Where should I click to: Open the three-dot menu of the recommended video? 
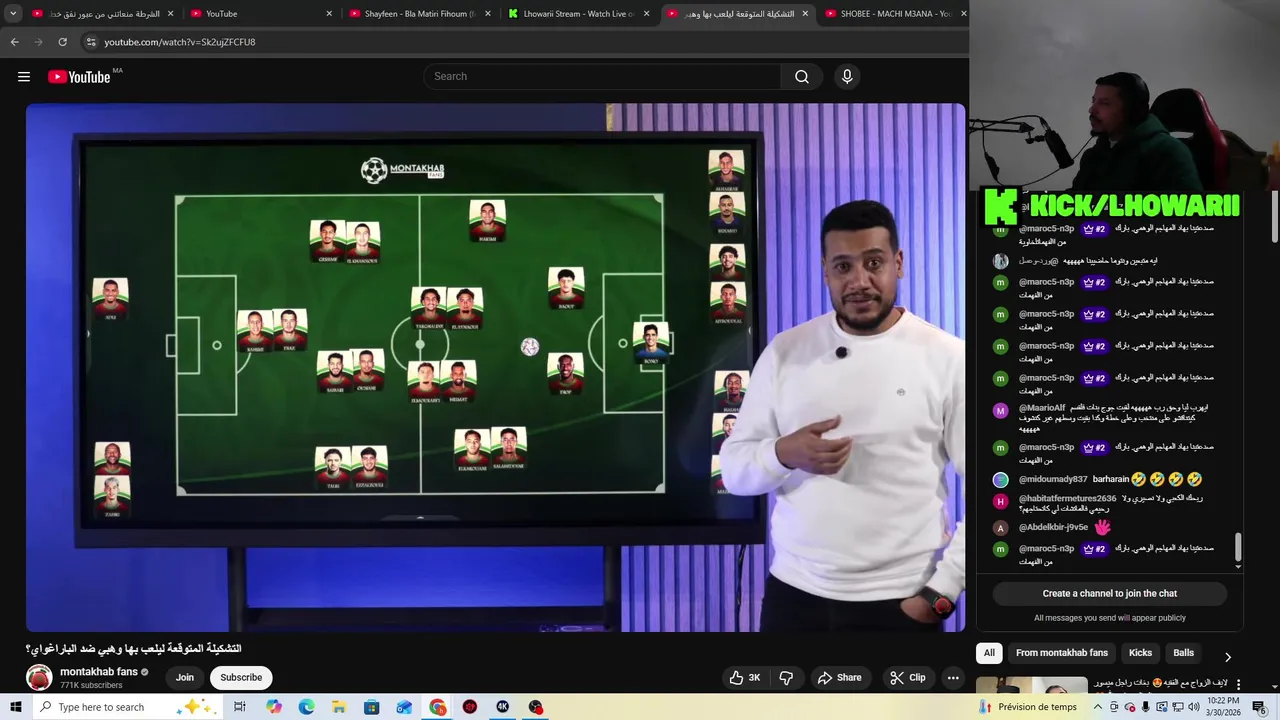[1238, 684]
